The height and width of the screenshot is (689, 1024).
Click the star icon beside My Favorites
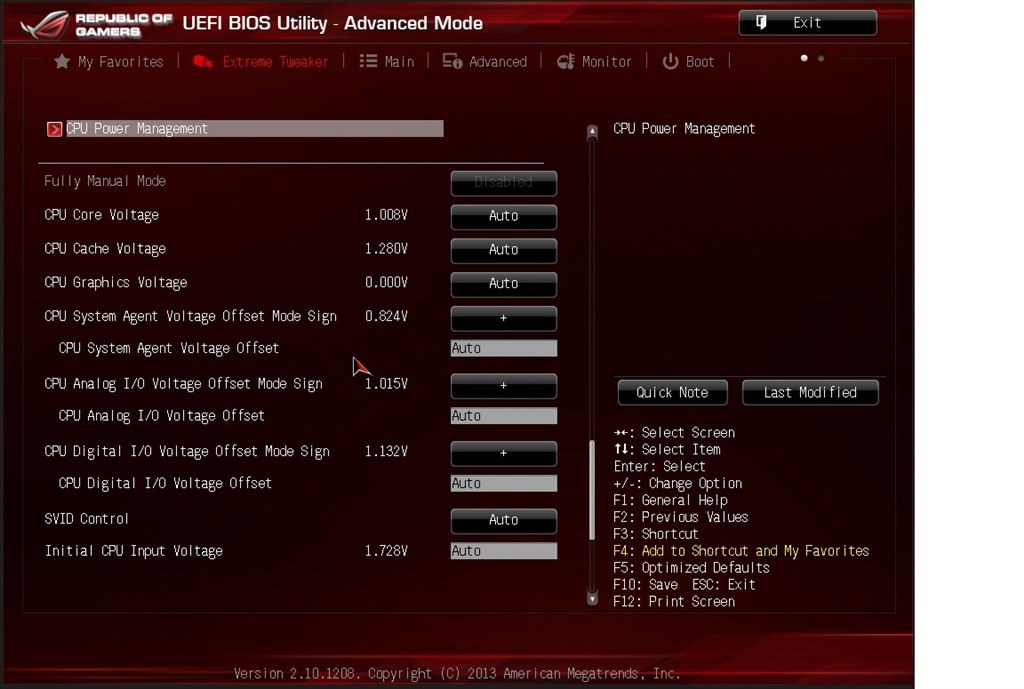(x=62, y=61)
